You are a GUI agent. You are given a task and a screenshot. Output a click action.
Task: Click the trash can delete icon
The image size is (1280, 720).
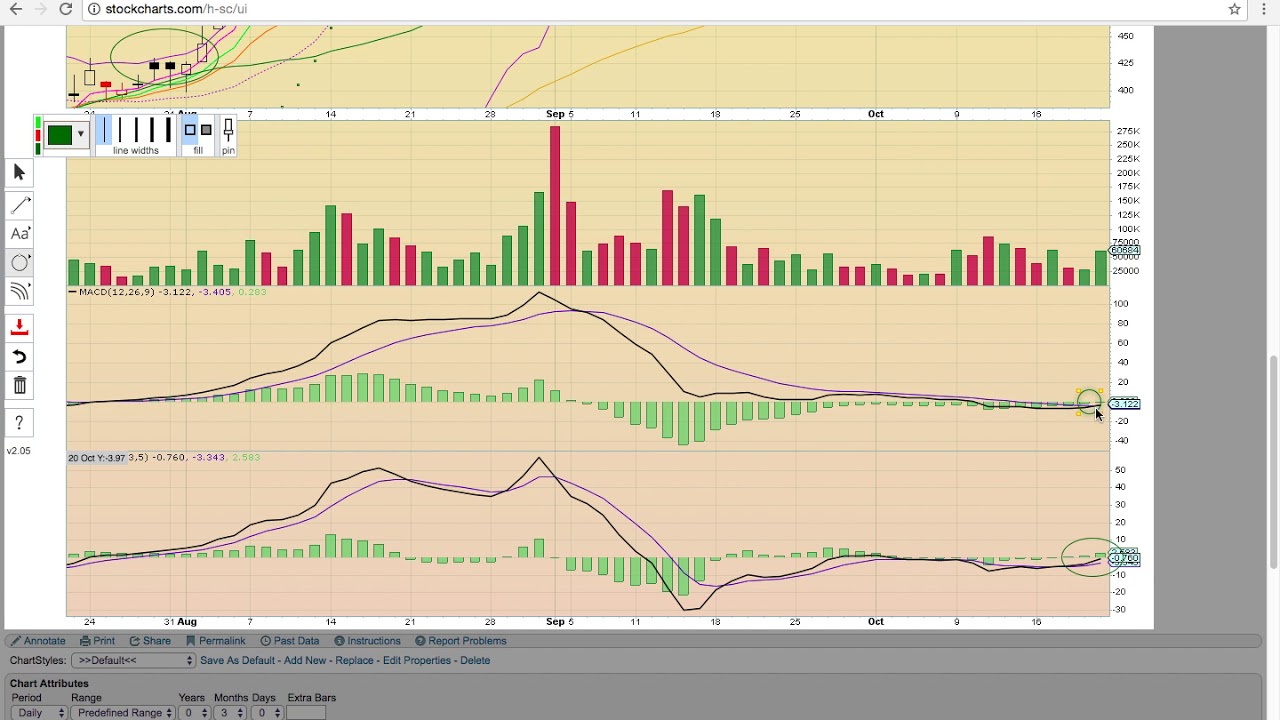pyautogui.click(x=19, y=386)
